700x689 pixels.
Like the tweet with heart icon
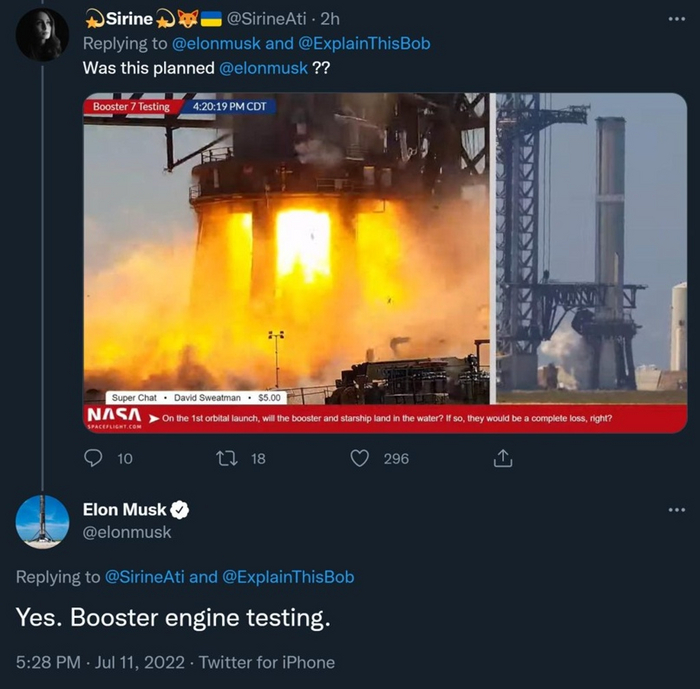[359, 458]
